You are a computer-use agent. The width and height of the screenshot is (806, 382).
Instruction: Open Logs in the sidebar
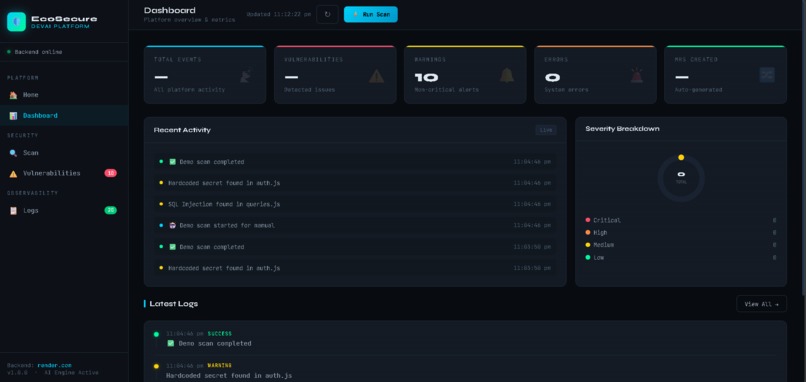(x=64, y=210)
